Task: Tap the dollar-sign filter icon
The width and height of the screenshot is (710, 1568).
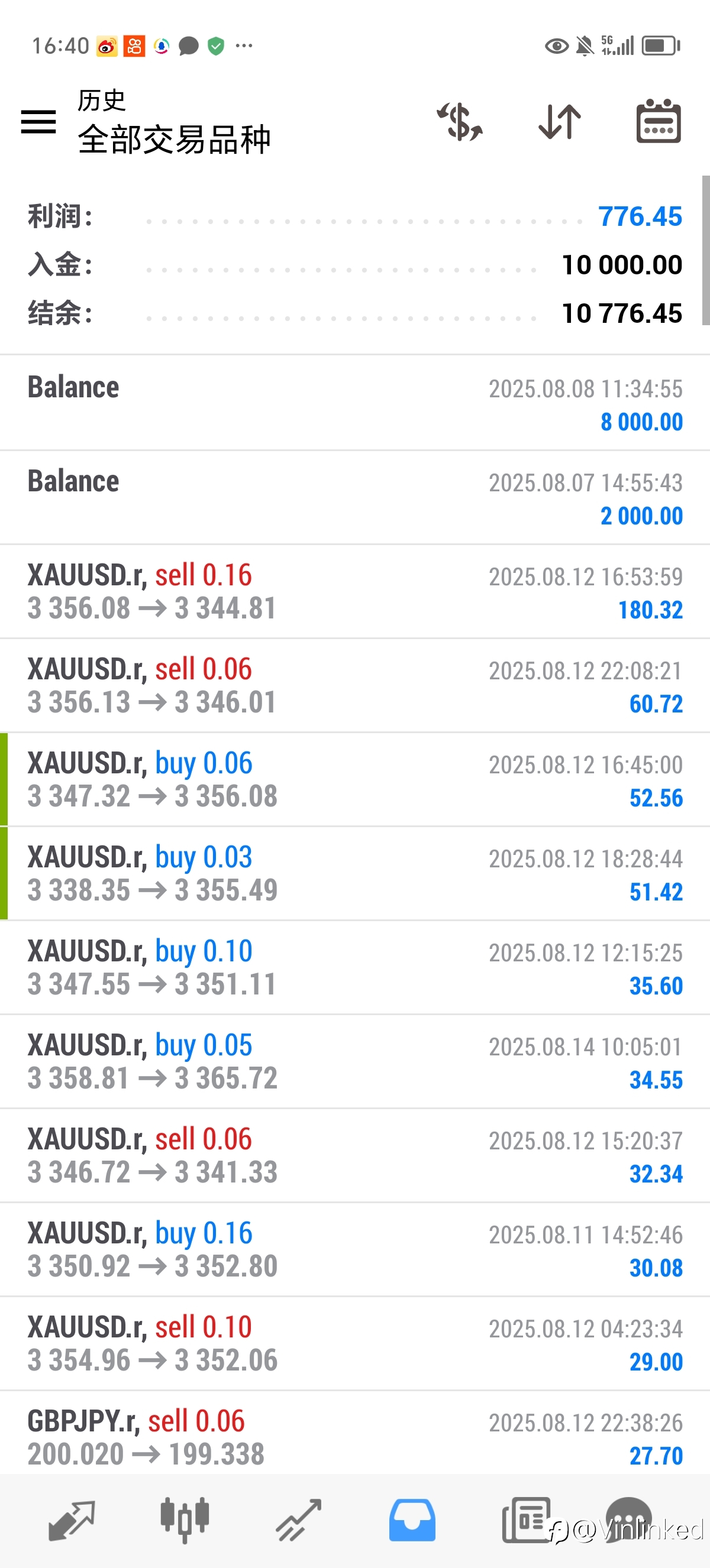Action: point(460,122)
